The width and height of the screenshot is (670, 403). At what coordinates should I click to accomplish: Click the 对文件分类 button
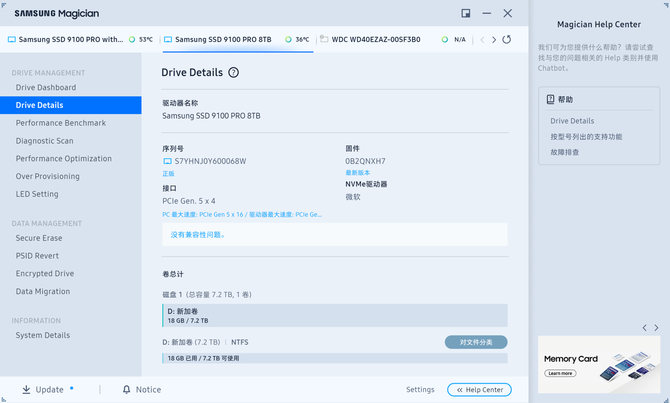476,342
